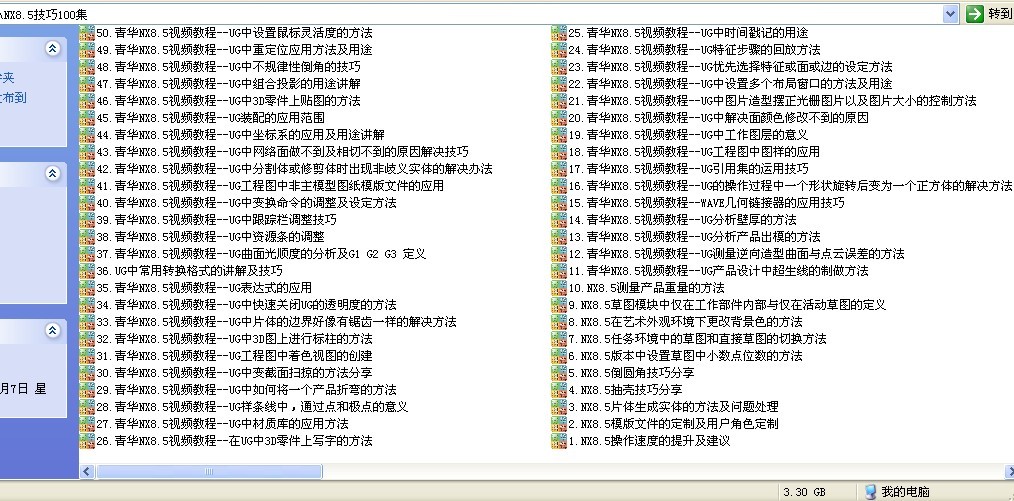
Task: Click the file icon of item 27 材质库的应用方法
Action: pos(87,424)
